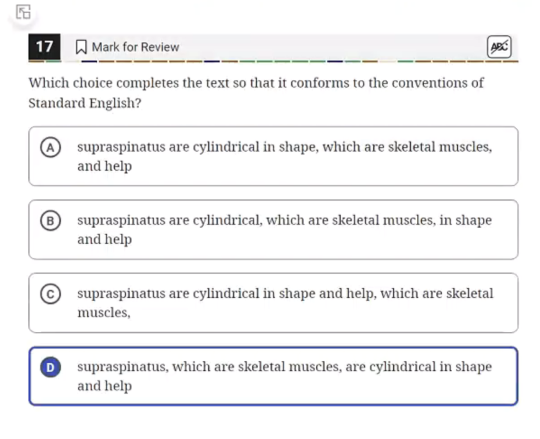Click the word 'muscles,' ending option C
Image resolution: width=540 pixels, height=439 pixels.
104,313
